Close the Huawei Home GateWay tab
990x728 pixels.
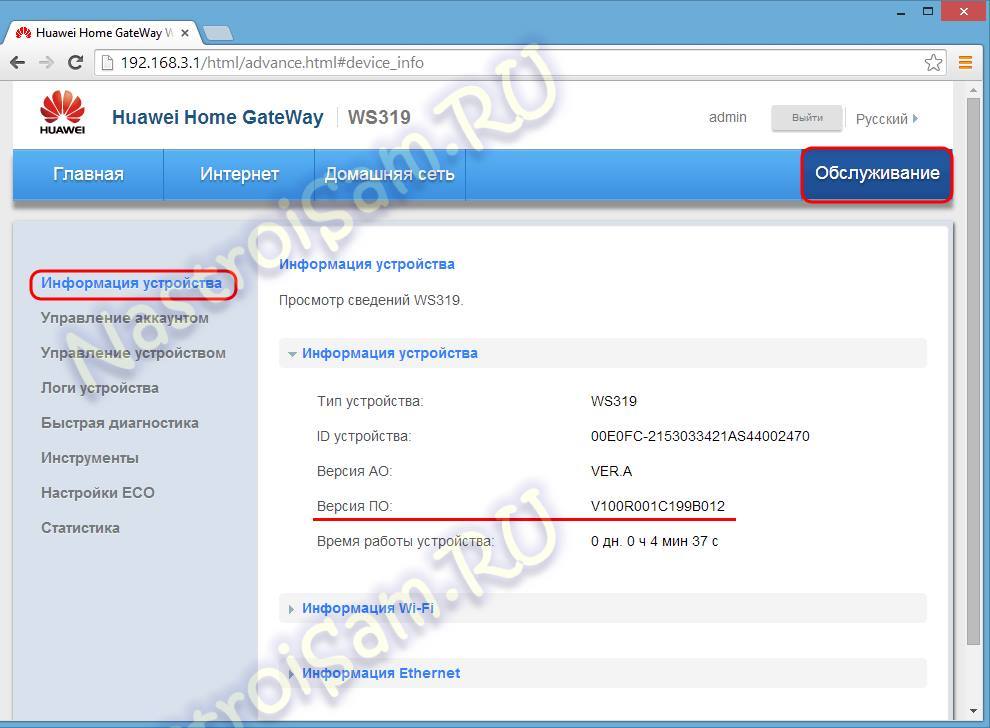(x=184, y=33)
